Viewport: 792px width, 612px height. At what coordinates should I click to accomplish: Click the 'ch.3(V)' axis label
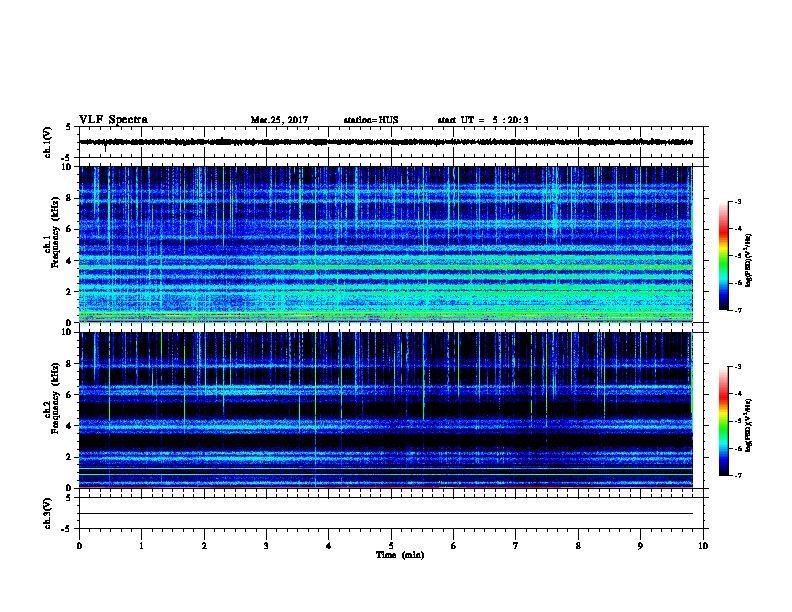pyautogui.click(x=48, y=513)
